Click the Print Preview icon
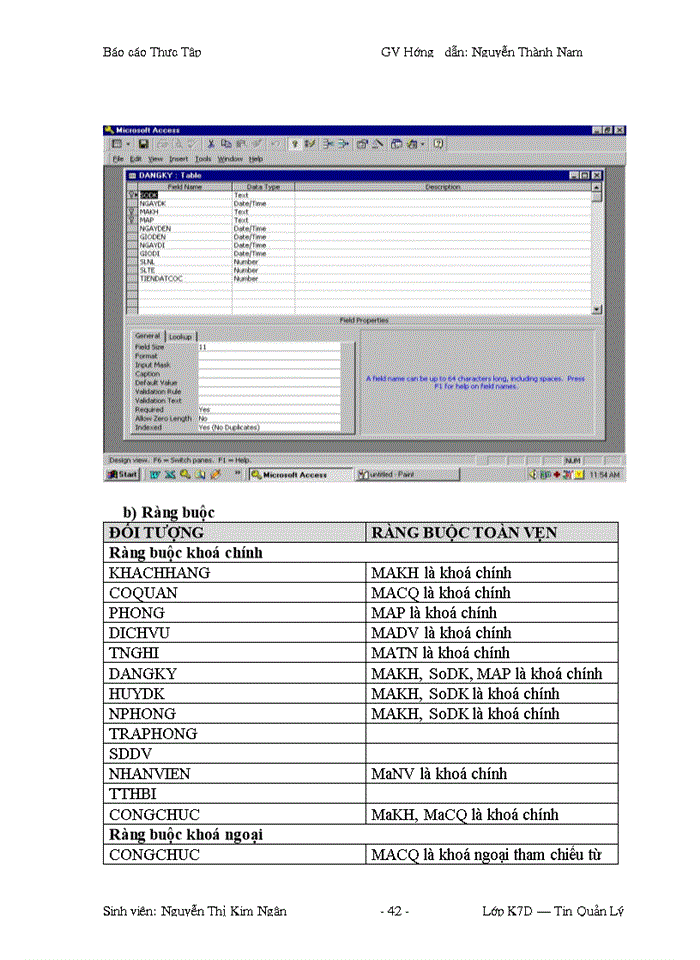 click(x=178, y=144)
